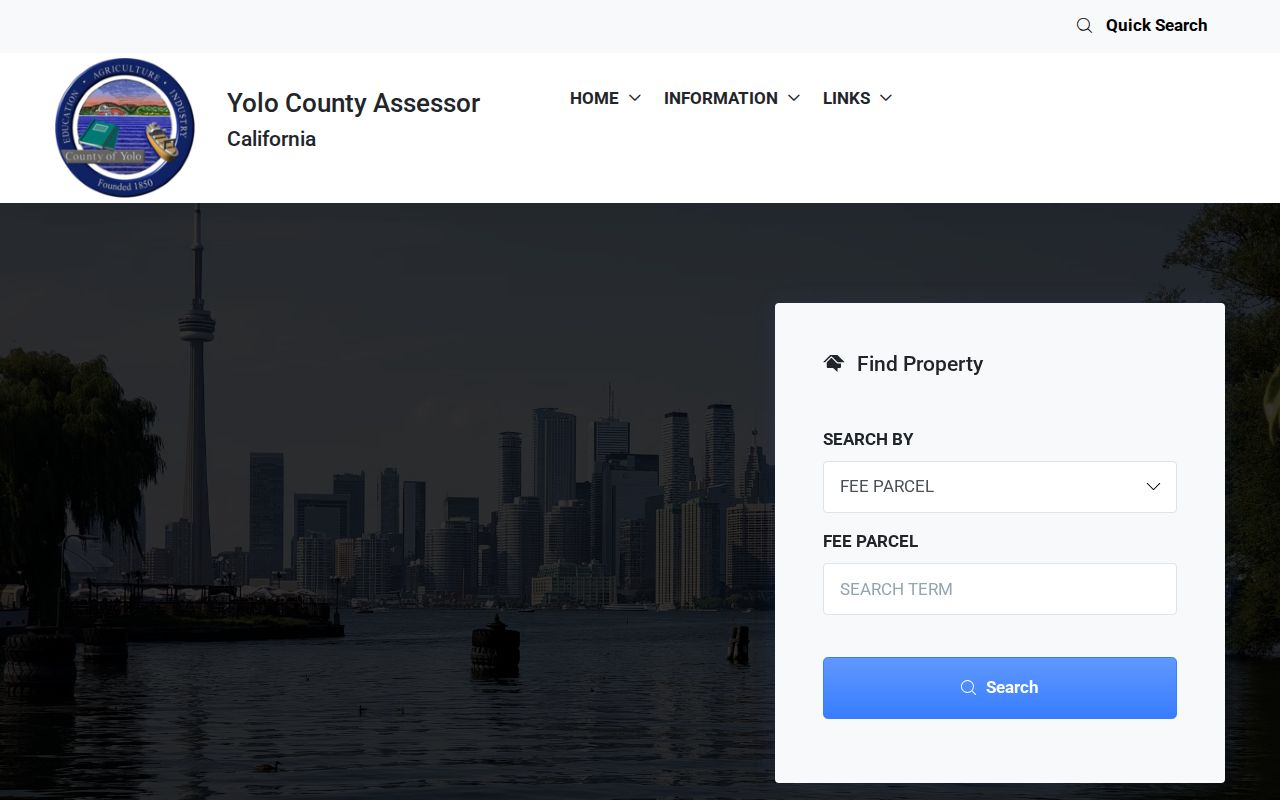Screen dimensions: 1280x800
Task: Open the HOME menu item
Action: tap(594, 98)
